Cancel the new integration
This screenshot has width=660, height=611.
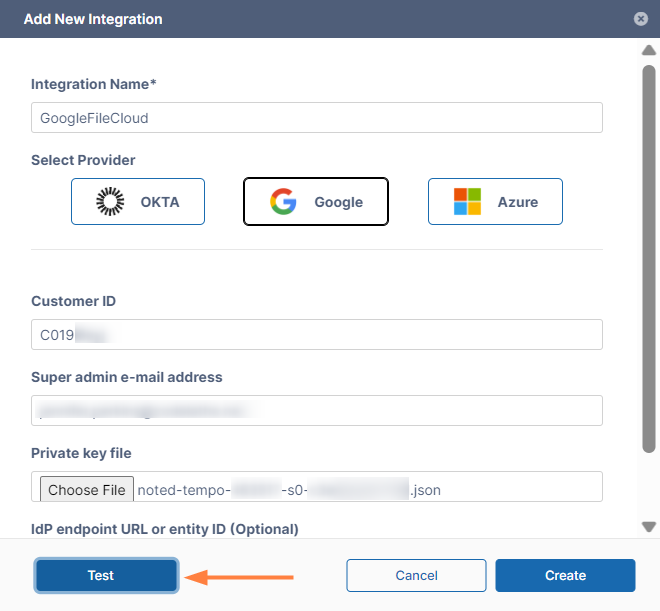coord(416,575)
